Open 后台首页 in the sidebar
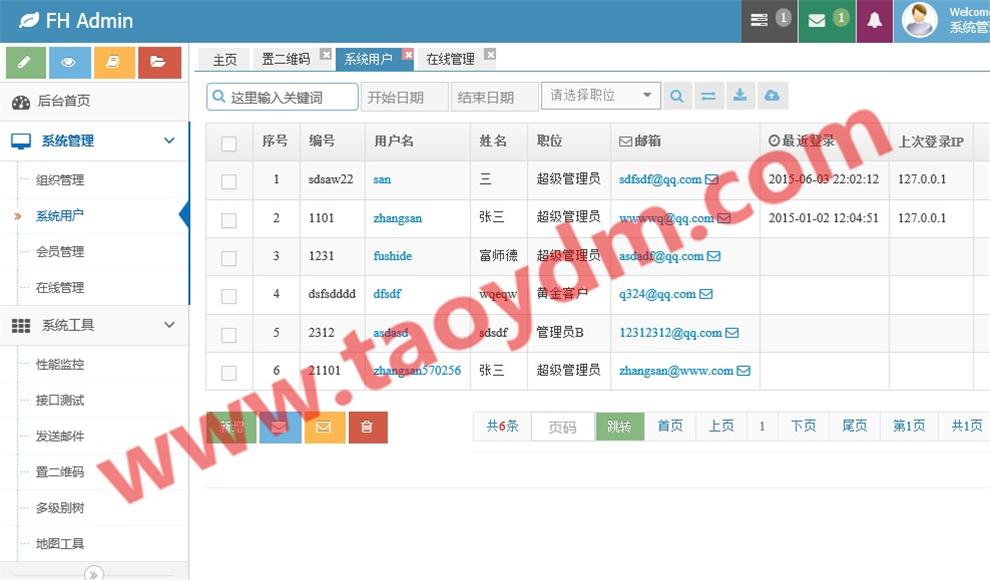Viewport: 990px width, 580px height. (x=94, y=101)
